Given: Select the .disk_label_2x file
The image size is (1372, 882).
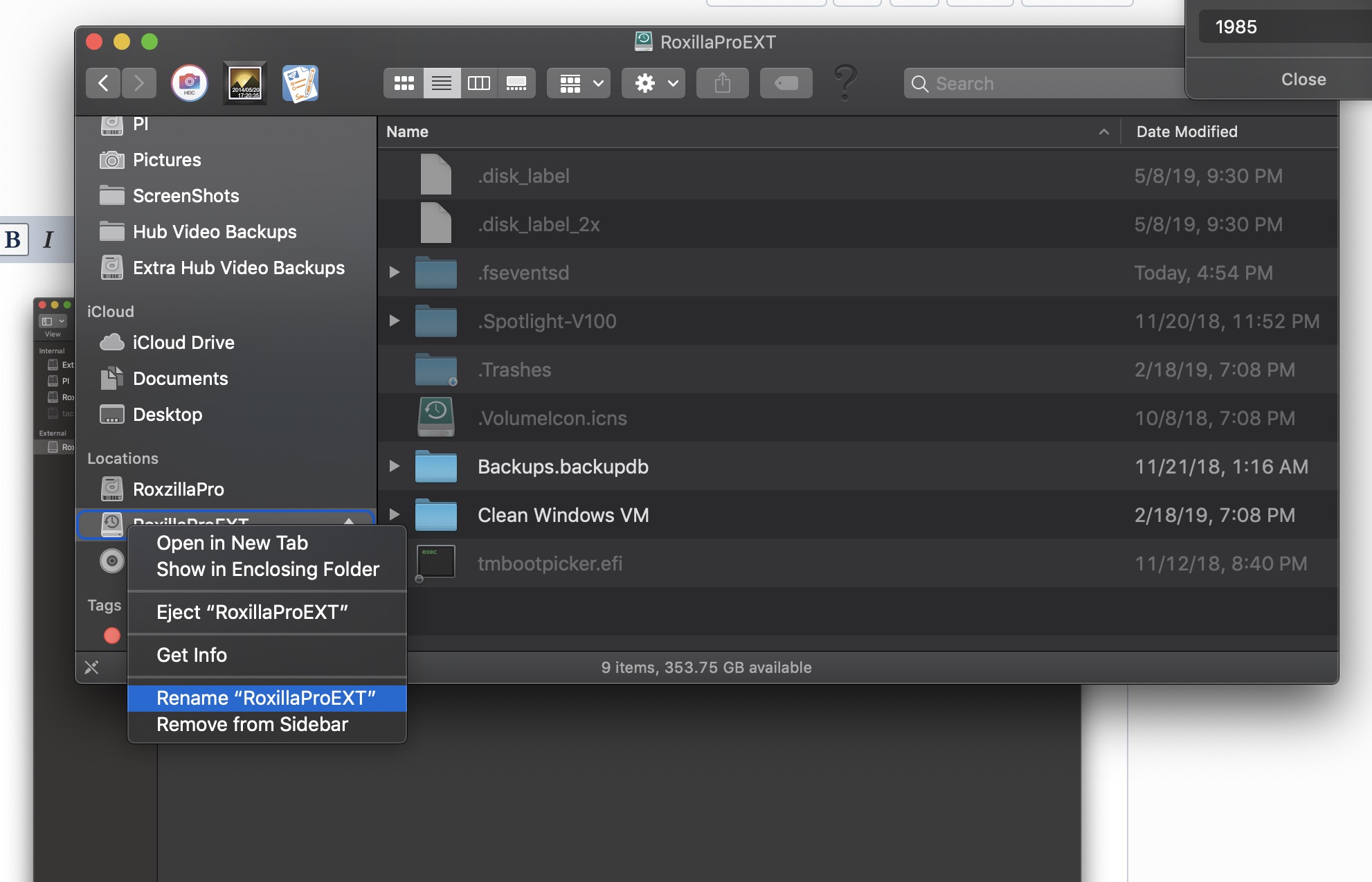Looking at the screenshot, I should click(x=858, y=224).
